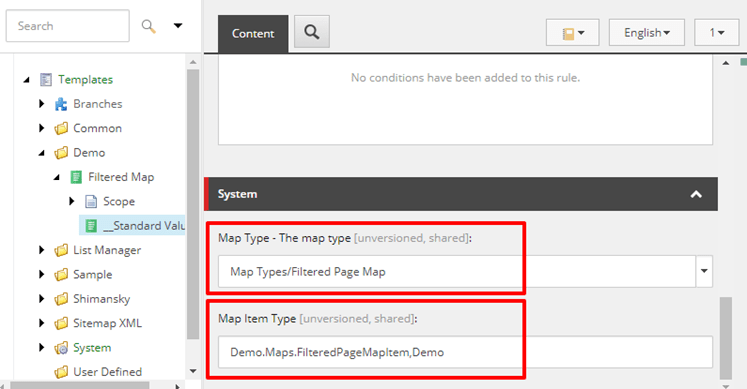Click the no conditions rule box
Viewport: 747px width, 389px height.
[x=465, y=100]
